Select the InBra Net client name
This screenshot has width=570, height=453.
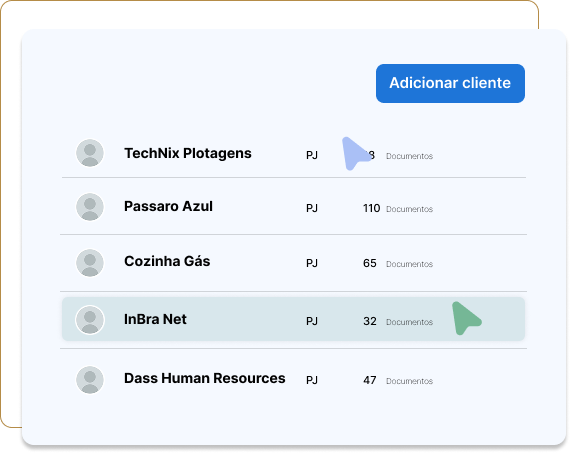point(155,319)
